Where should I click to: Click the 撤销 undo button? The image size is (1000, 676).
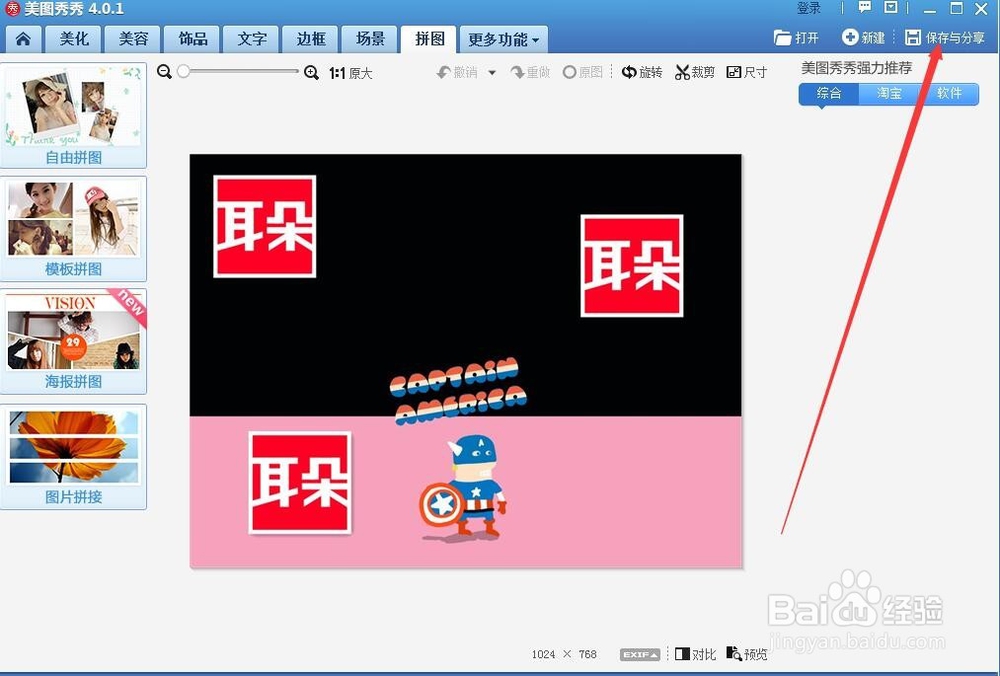tap(457, 72)
